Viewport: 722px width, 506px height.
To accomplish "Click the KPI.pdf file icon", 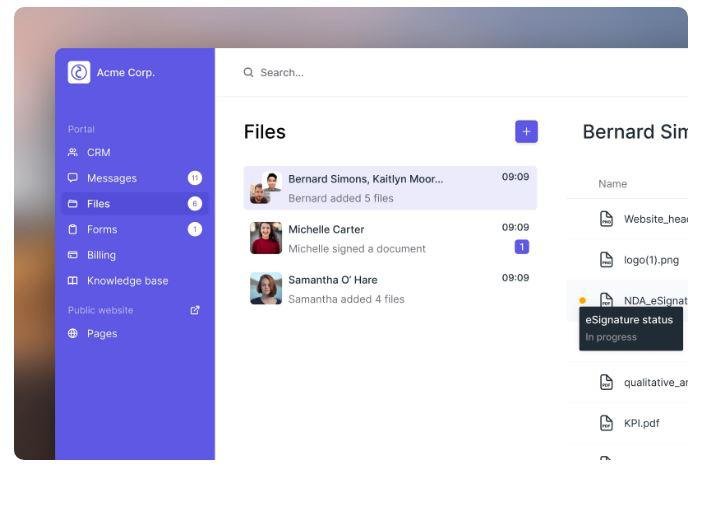I will coord(606,423).
